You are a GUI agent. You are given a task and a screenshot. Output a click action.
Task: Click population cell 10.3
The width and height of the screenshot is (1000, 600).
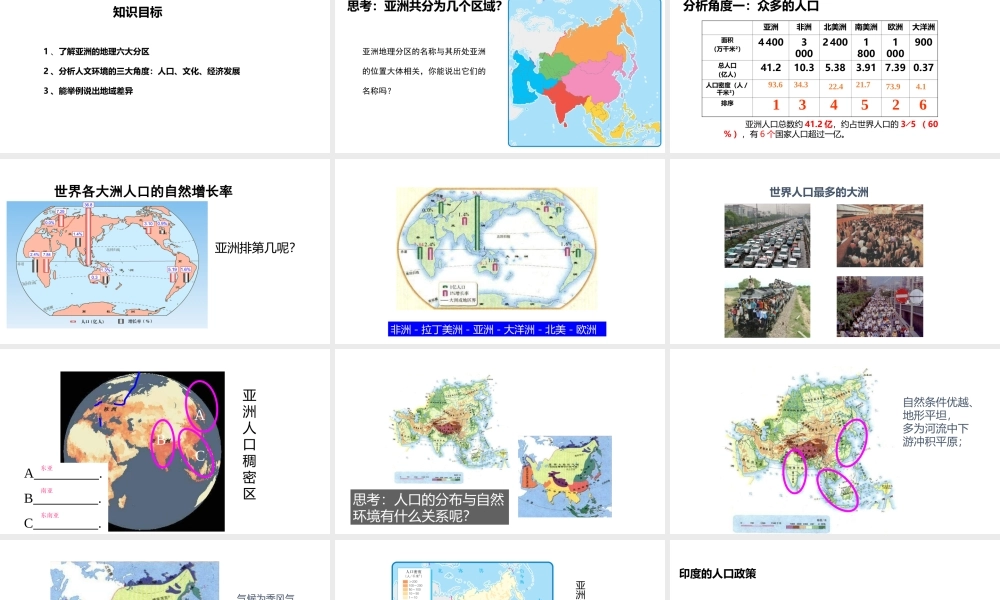pyautogui.click(x=804, y=68)
